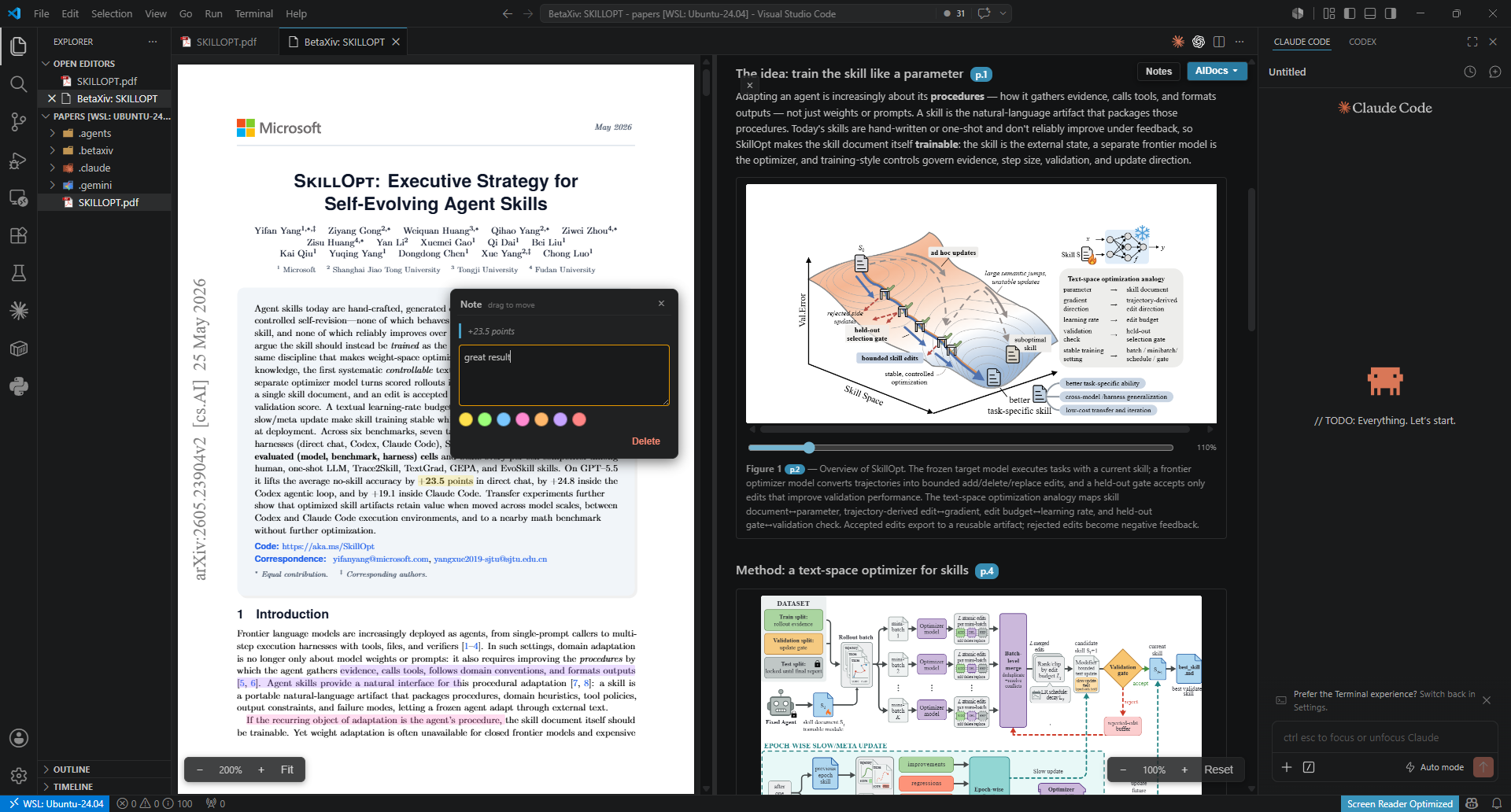Viewport: 1511px width, 812px height.
Task: Click the p.4 page reference badge
Action: [987, 571]
